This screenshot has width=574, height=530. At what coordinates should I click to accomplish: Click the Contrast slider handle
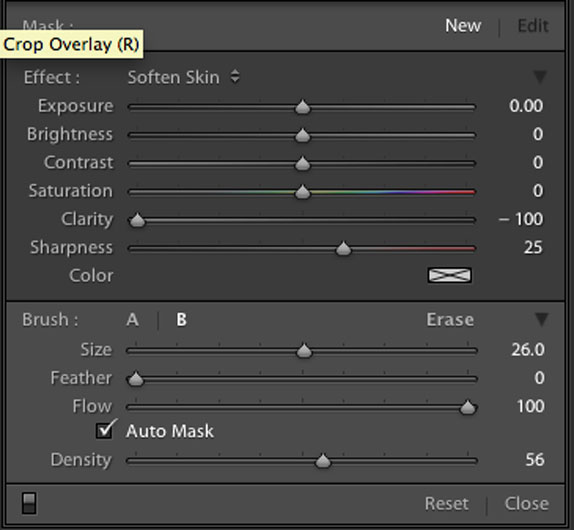tap(302, 163)
